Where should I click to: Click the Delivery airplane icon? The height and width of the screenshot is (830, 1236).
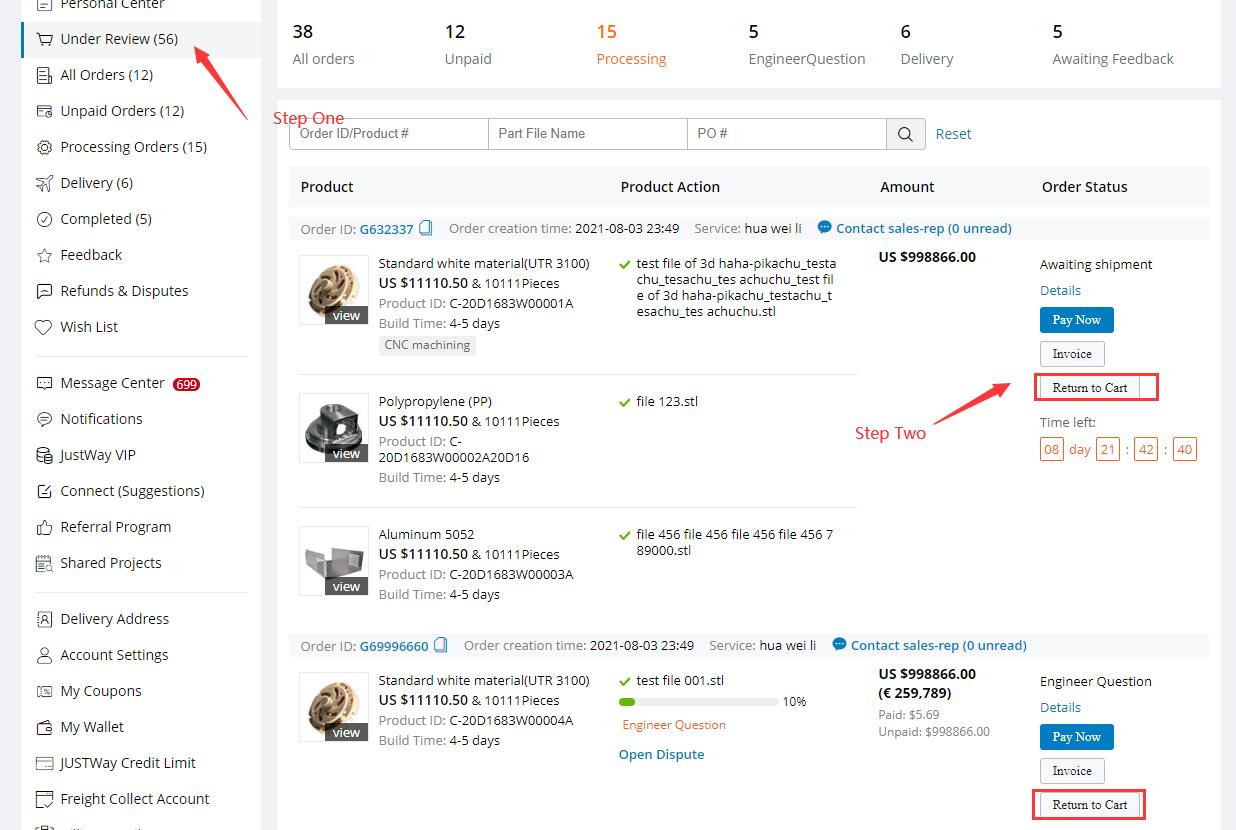coord(44,183)
